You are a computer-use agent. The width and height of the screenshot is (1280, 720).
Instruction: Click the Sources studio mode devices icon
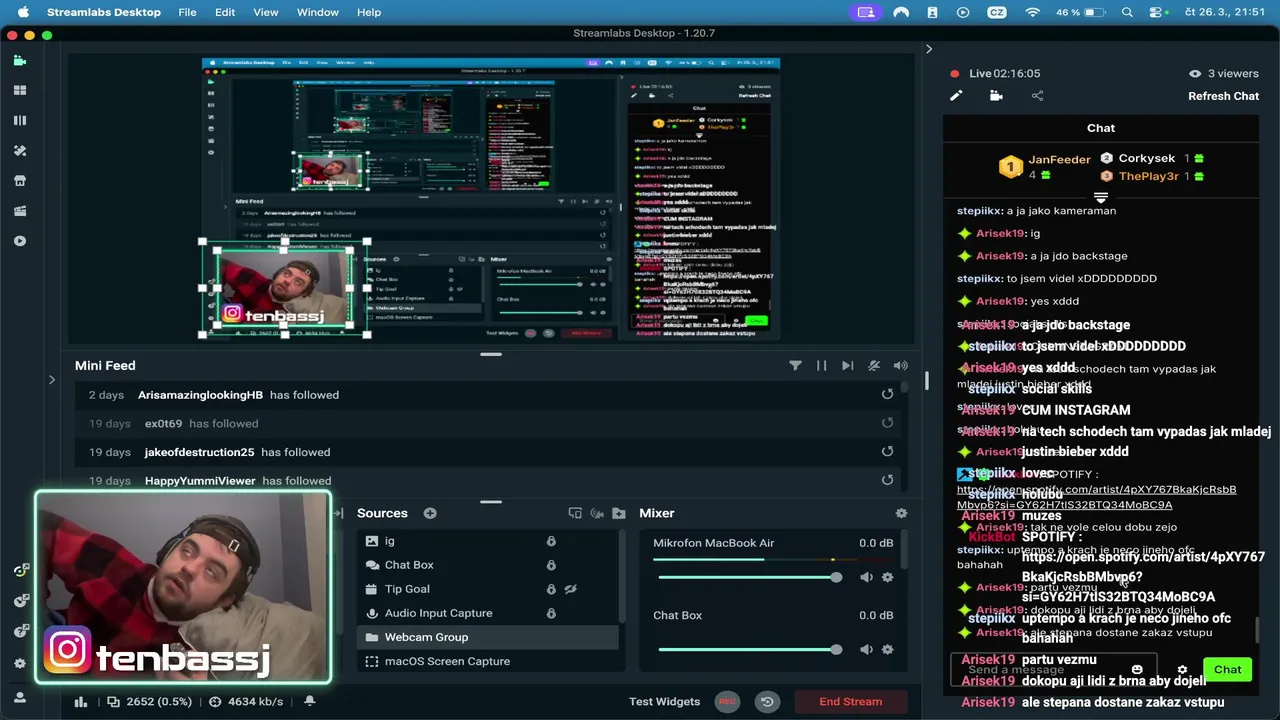click(x=575, y=513)
